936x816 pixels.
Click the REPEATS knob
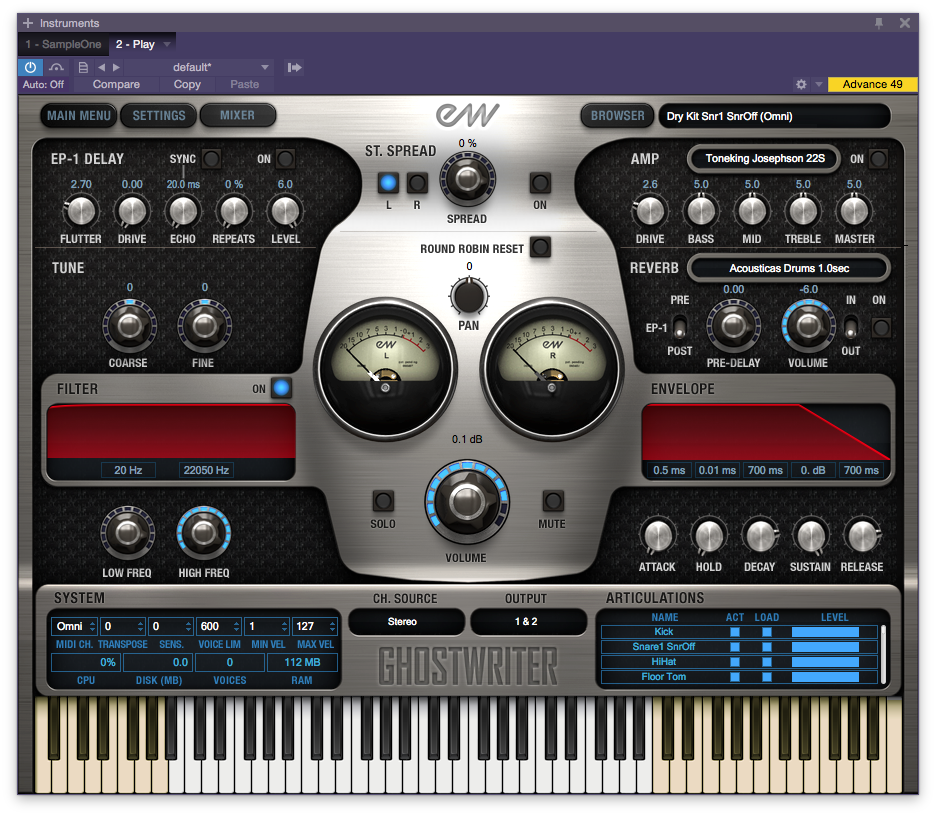coord(234,211)
